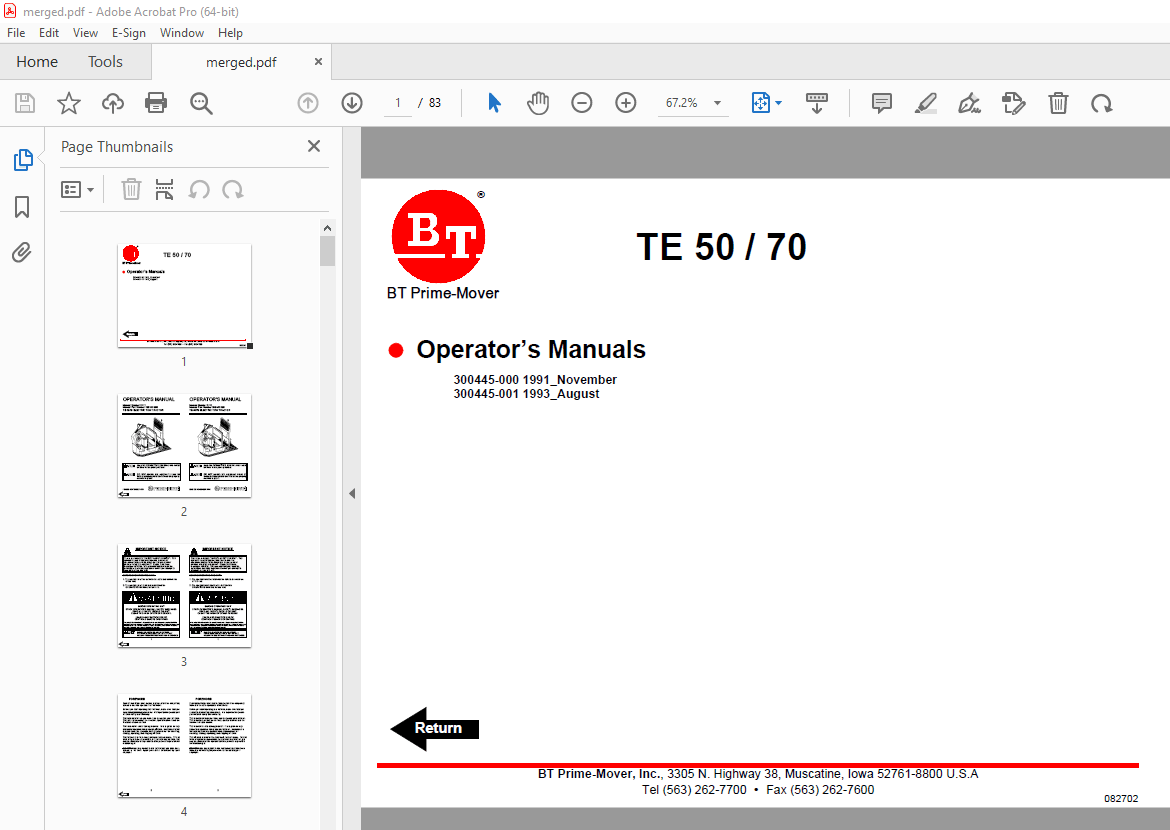The image size is (1170, 830).
Task: Open the Attachments paperclip panel
Action: [x=22, y=253]
